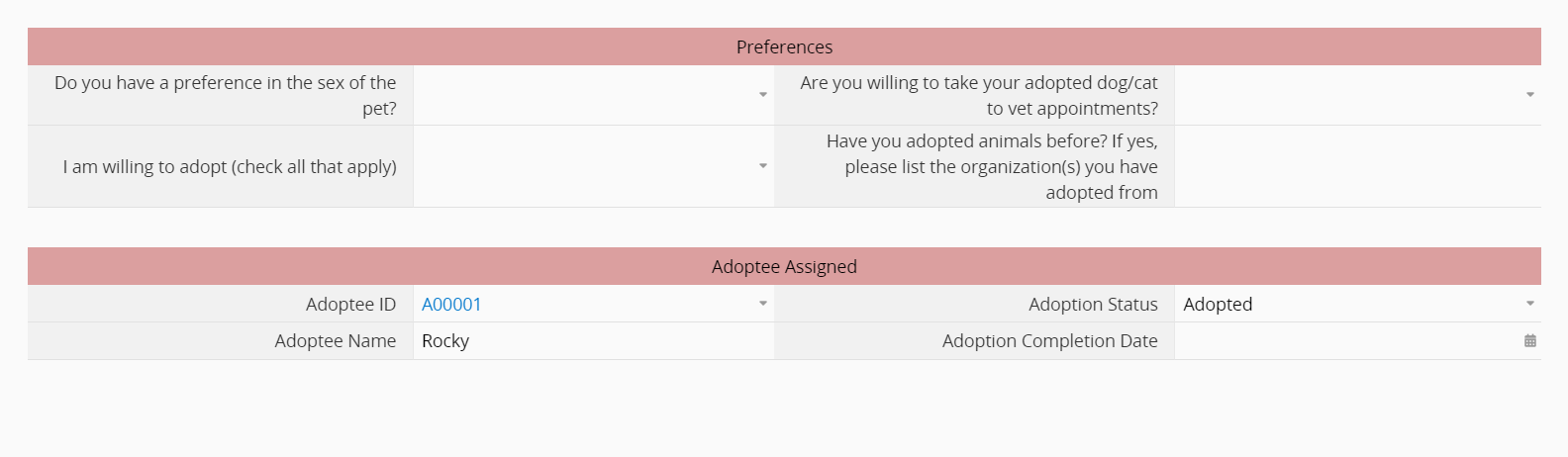Collapse the Adoptee Assigned section header

tap(784, 266)
